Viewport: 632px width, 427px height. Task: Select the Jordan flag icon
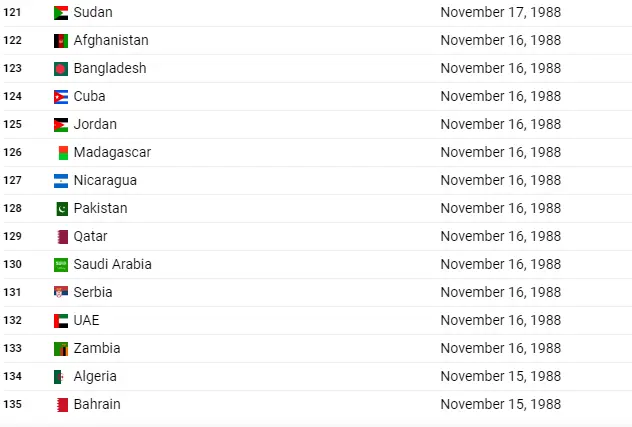(61, 125)
